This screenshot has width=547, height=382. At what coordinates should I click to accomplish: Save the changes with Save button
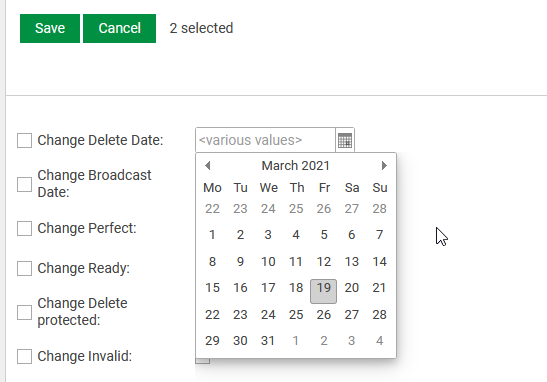tap(50, 28)
